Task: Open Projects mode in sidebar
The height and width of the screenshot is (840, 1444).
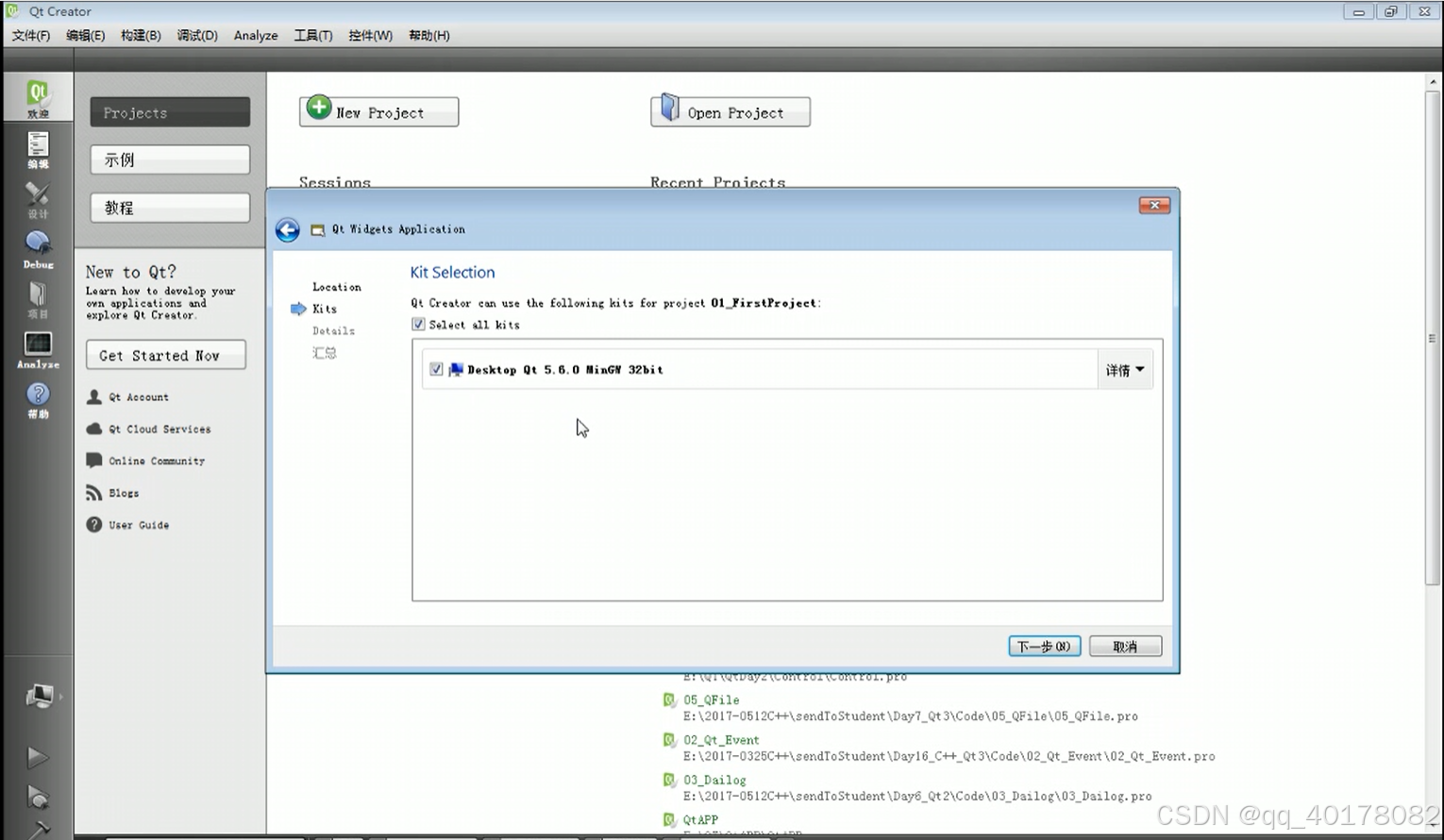Action: tap(38, 300)
